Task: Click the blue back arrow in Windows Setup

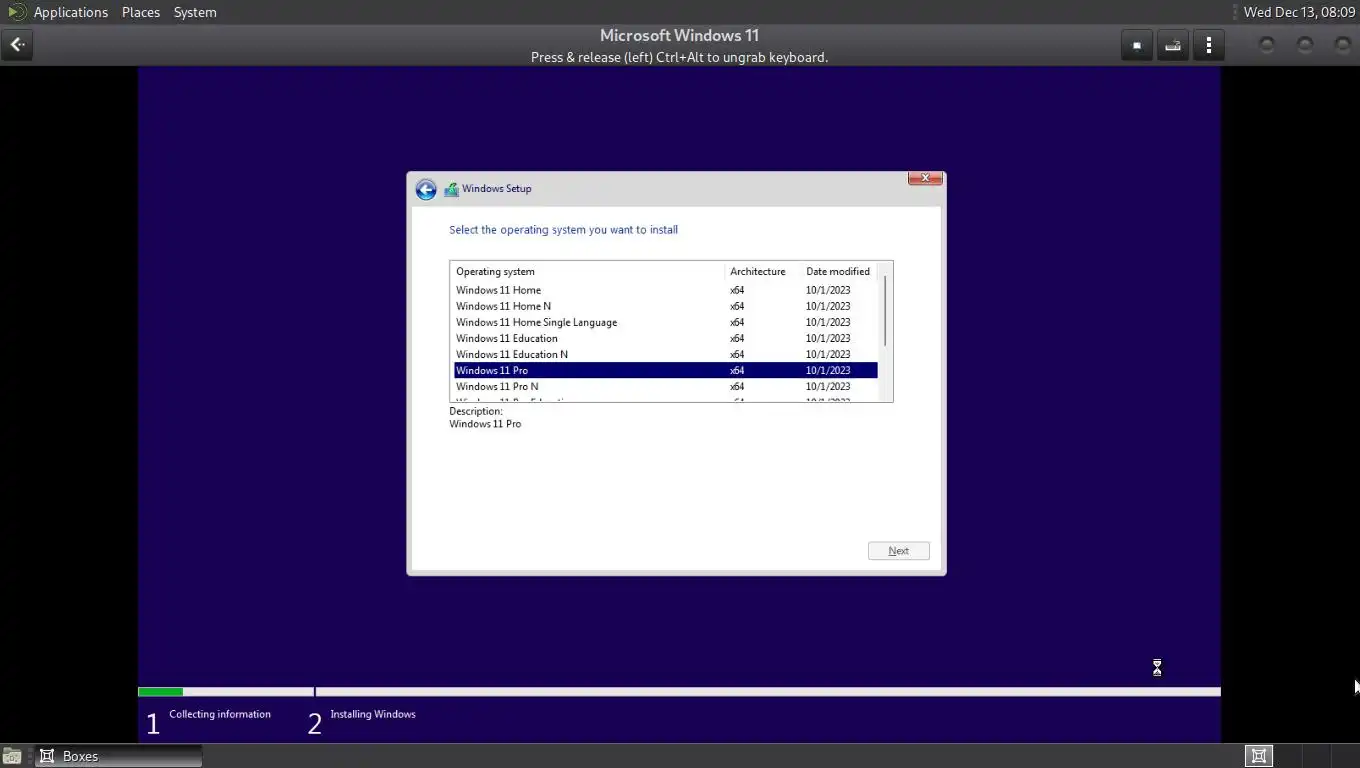Action: click(x=426, y=189)
